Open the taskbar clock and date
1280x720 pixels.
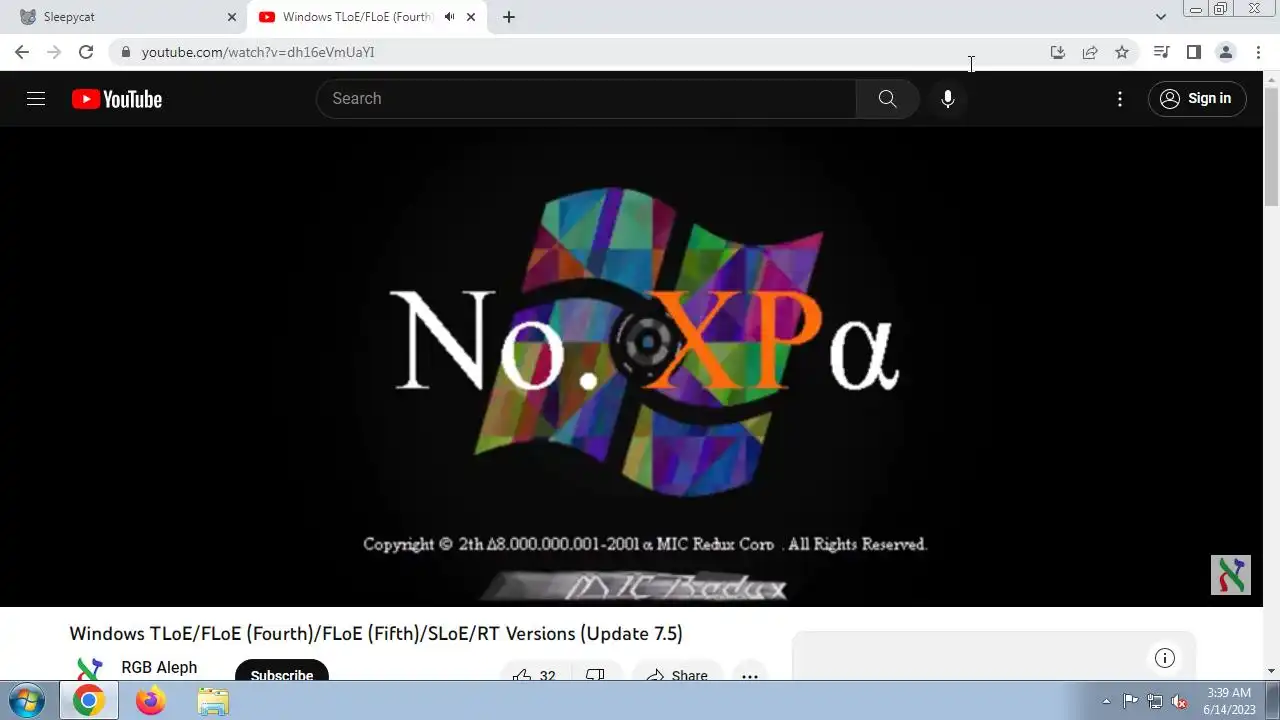tap(1229, 701)
